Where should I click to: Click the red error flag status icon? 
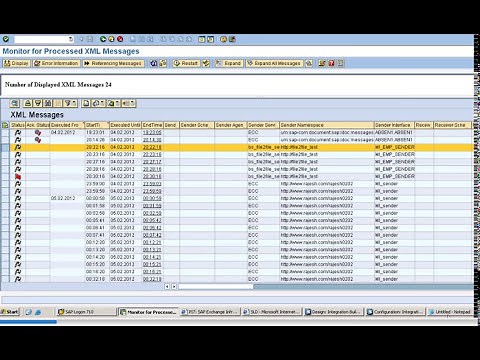coord(18,176)
